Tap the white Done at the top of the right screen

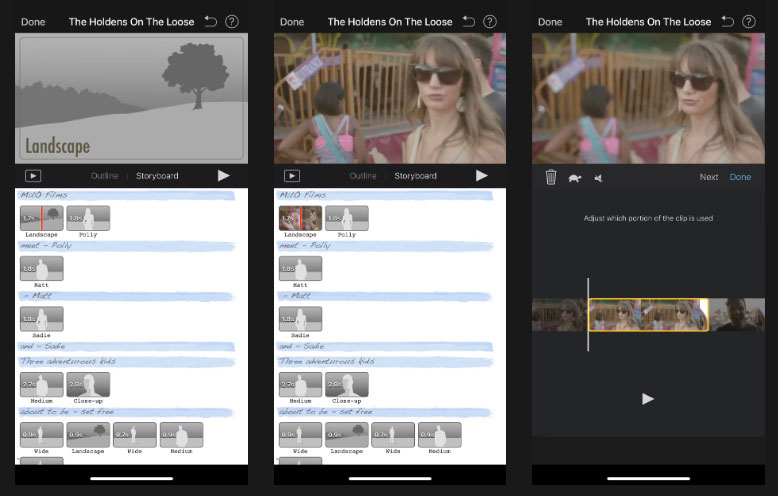pos(550,22)
